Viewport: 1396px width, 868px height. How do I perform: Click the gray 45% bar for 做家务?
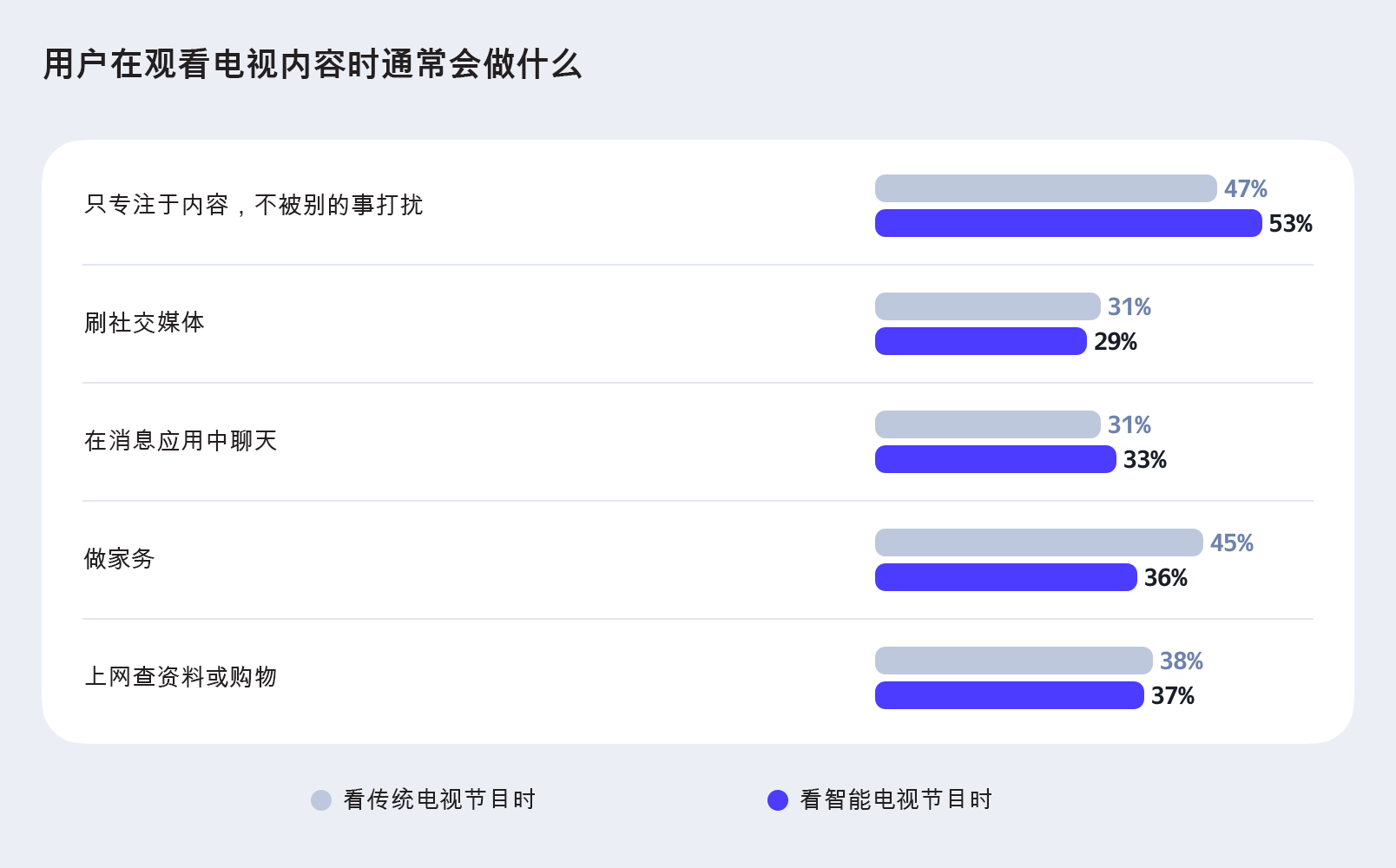coord(1038,542)
